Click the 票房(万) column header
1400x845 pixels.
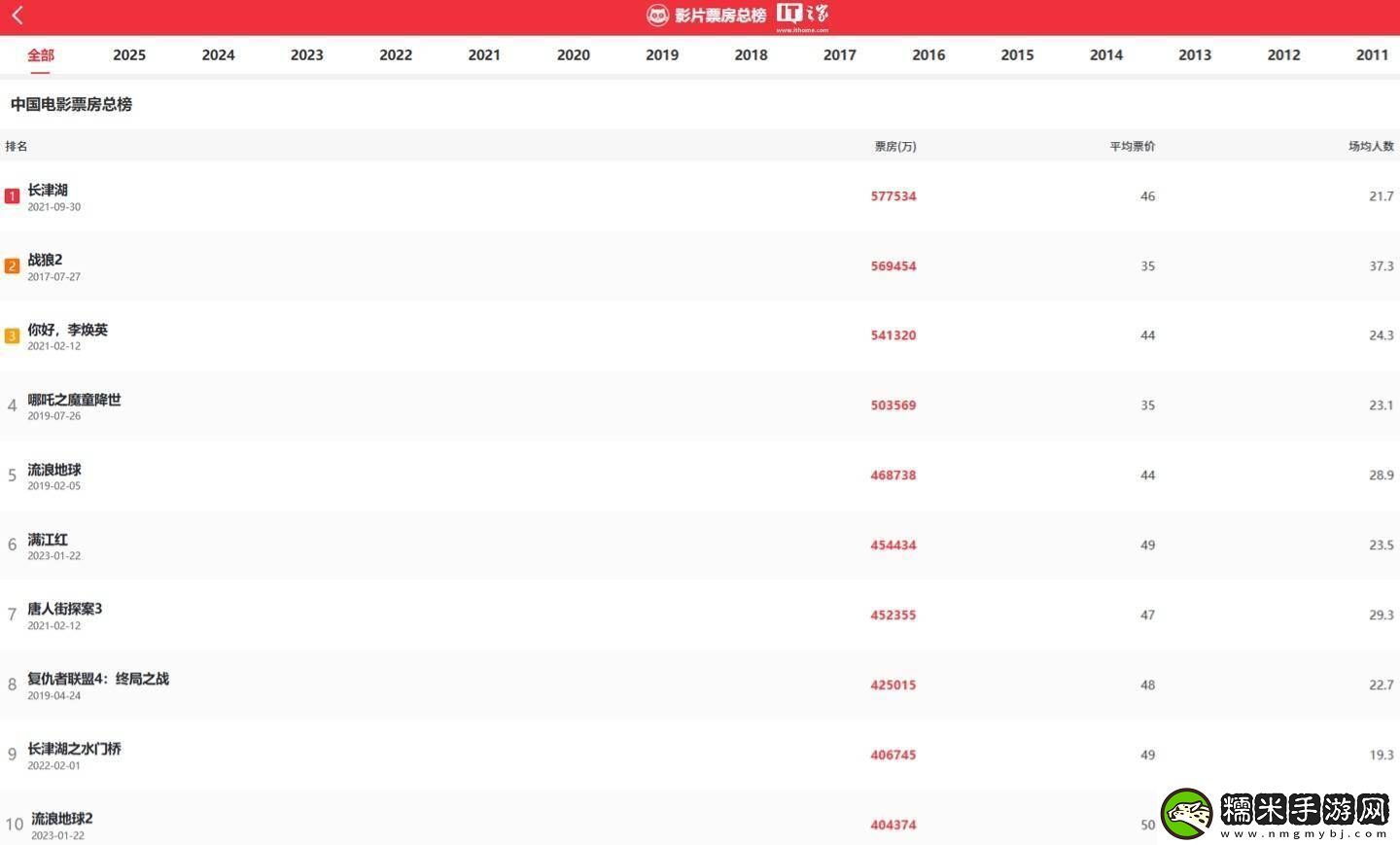coord(895,147)
